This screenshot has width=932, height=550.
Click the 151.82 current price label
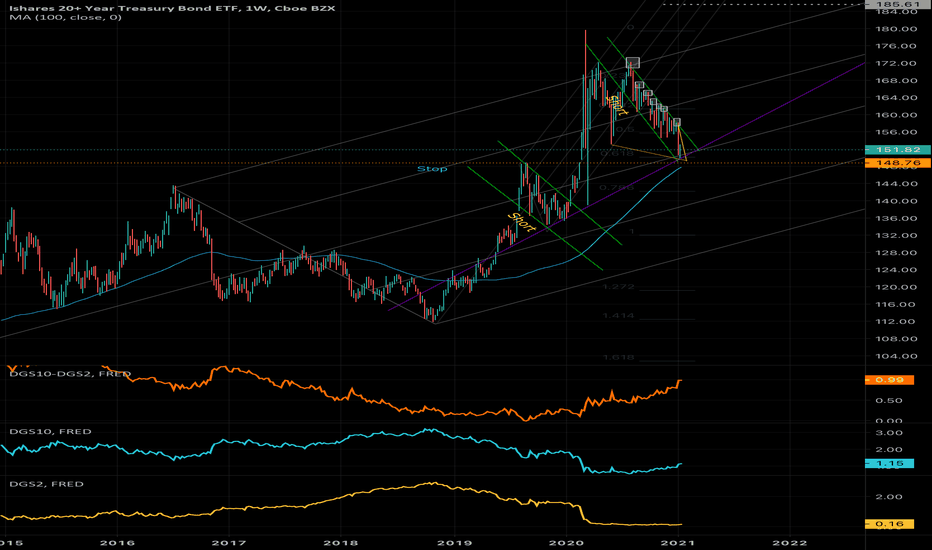pos(898,150)
